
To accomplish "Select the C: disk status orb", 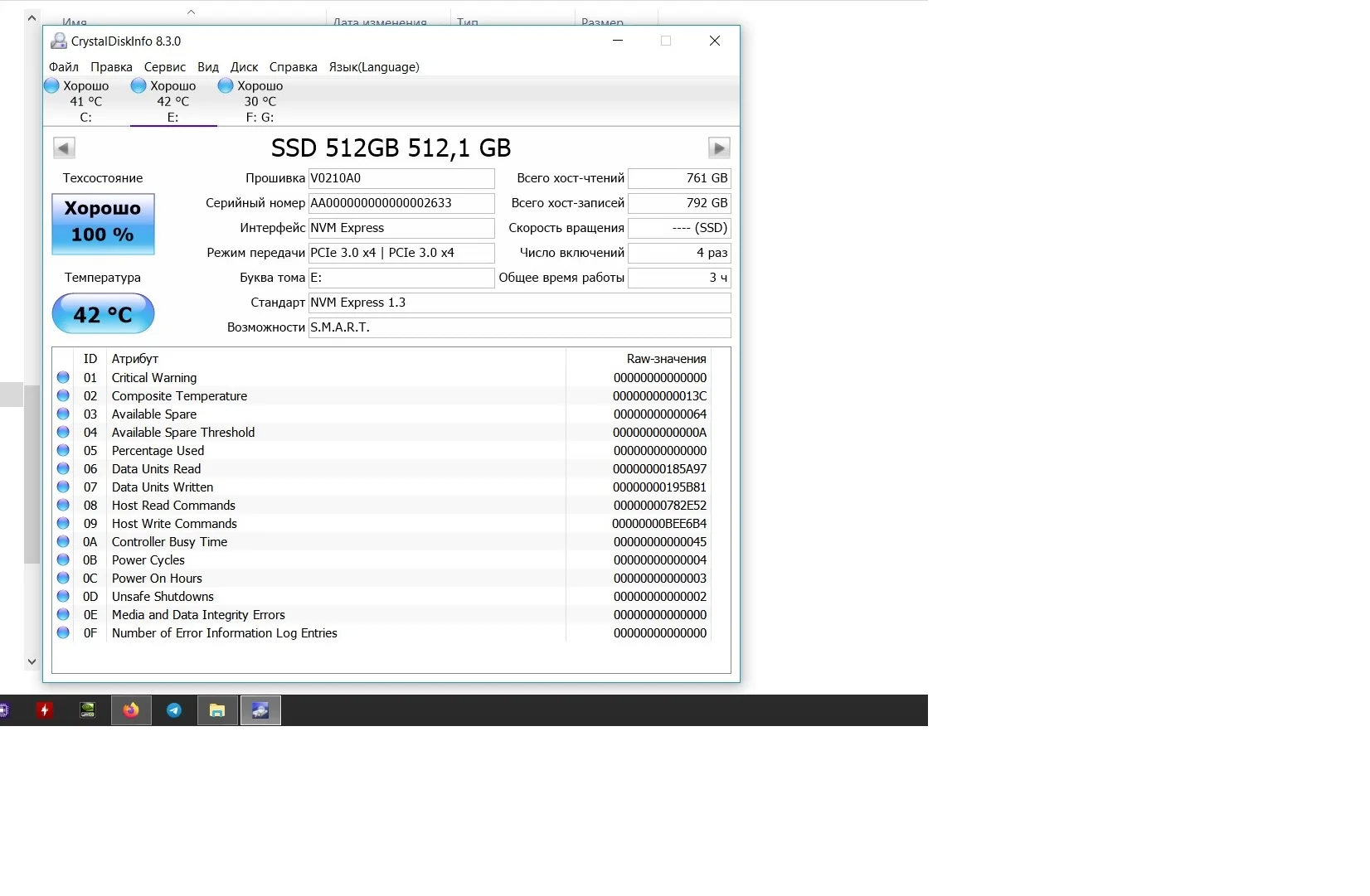I will (51, 85).
